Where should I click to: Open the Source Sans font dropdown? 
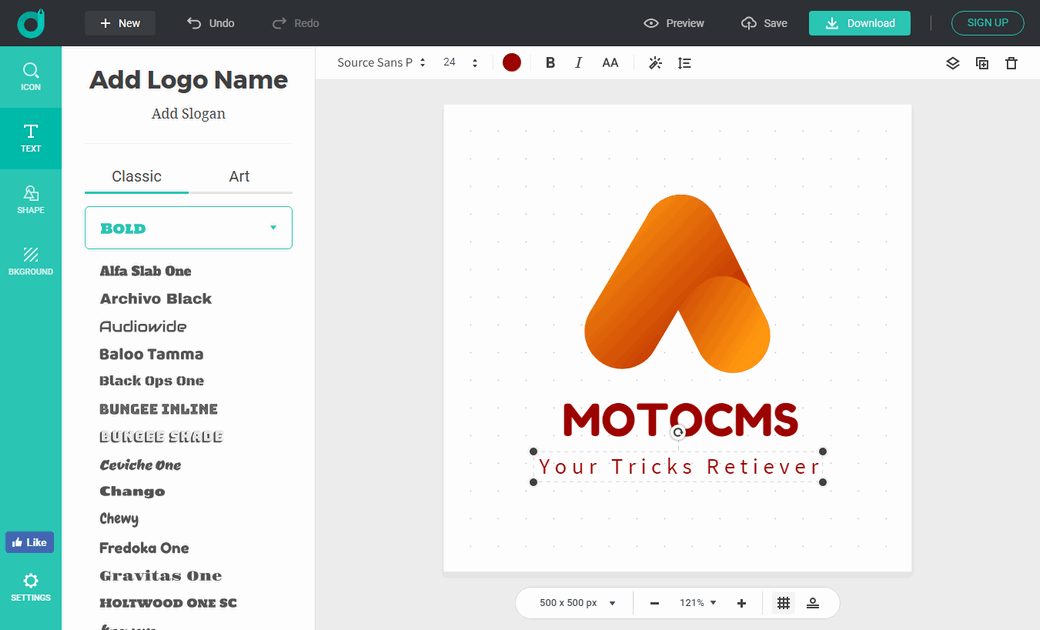[x=381, y=63]
